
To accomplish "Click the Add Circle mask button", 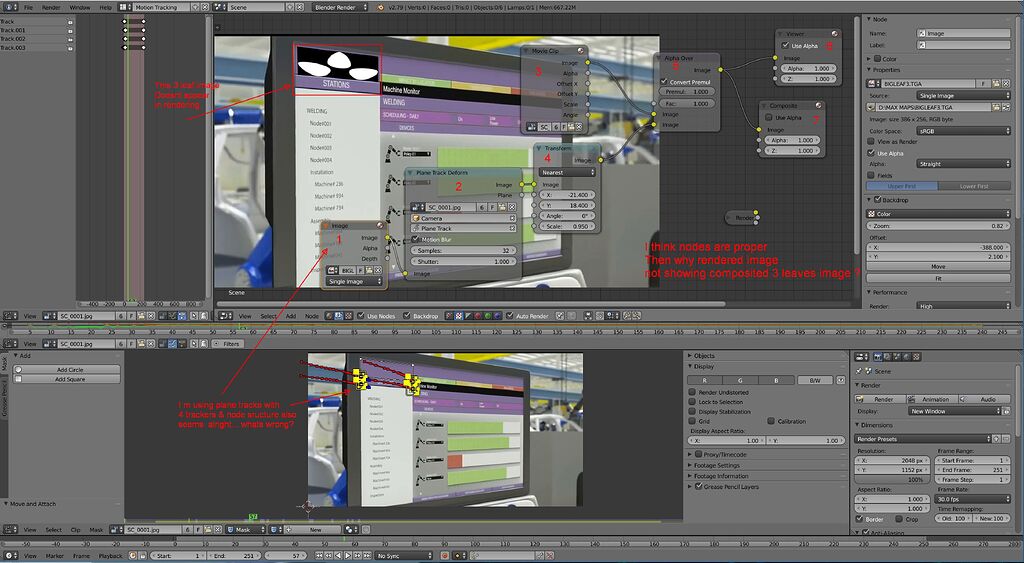I will 69,370.
